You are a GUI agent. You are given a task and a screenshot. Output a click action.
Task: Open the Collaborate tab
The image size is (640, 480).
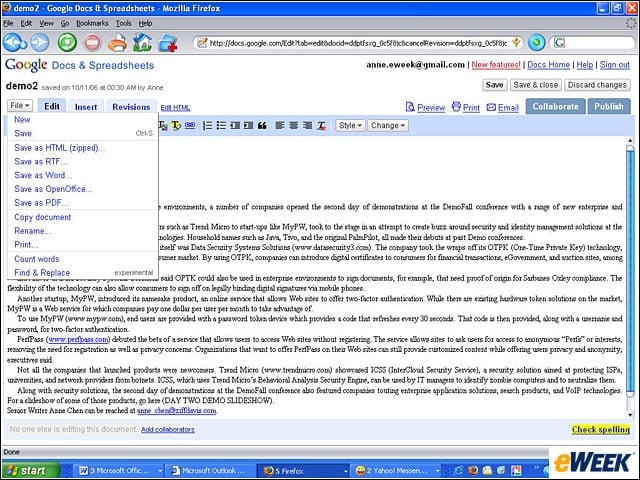tap(555, 107)
